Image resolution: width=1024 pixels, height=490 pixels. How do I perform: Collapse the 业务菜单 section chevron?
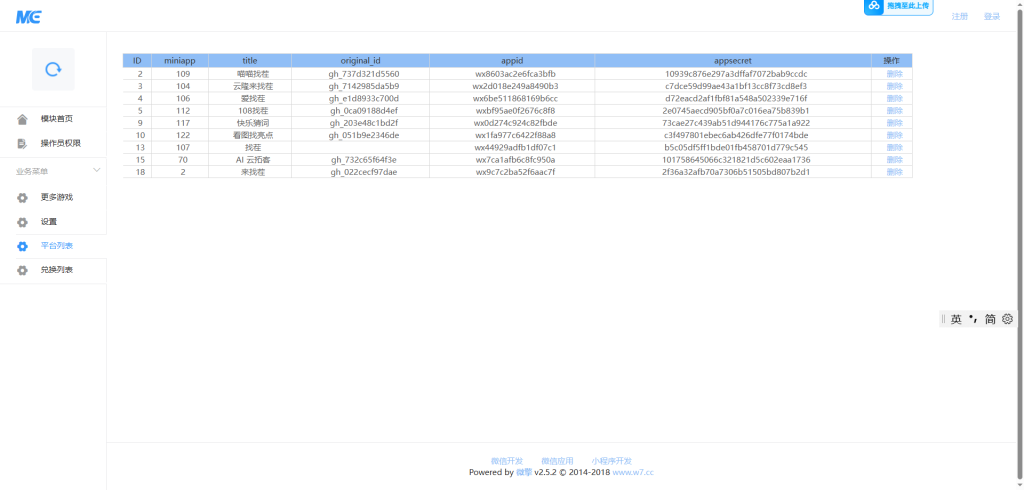[96, 171]
